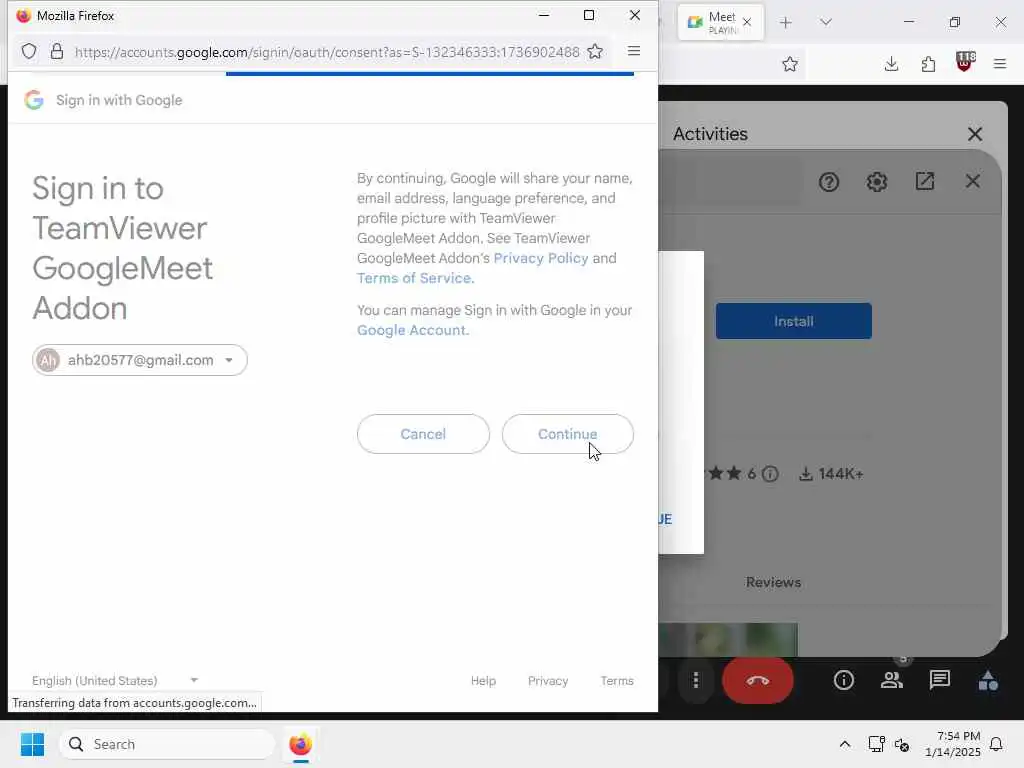Click the blue Install button

(x=793, y=321)
